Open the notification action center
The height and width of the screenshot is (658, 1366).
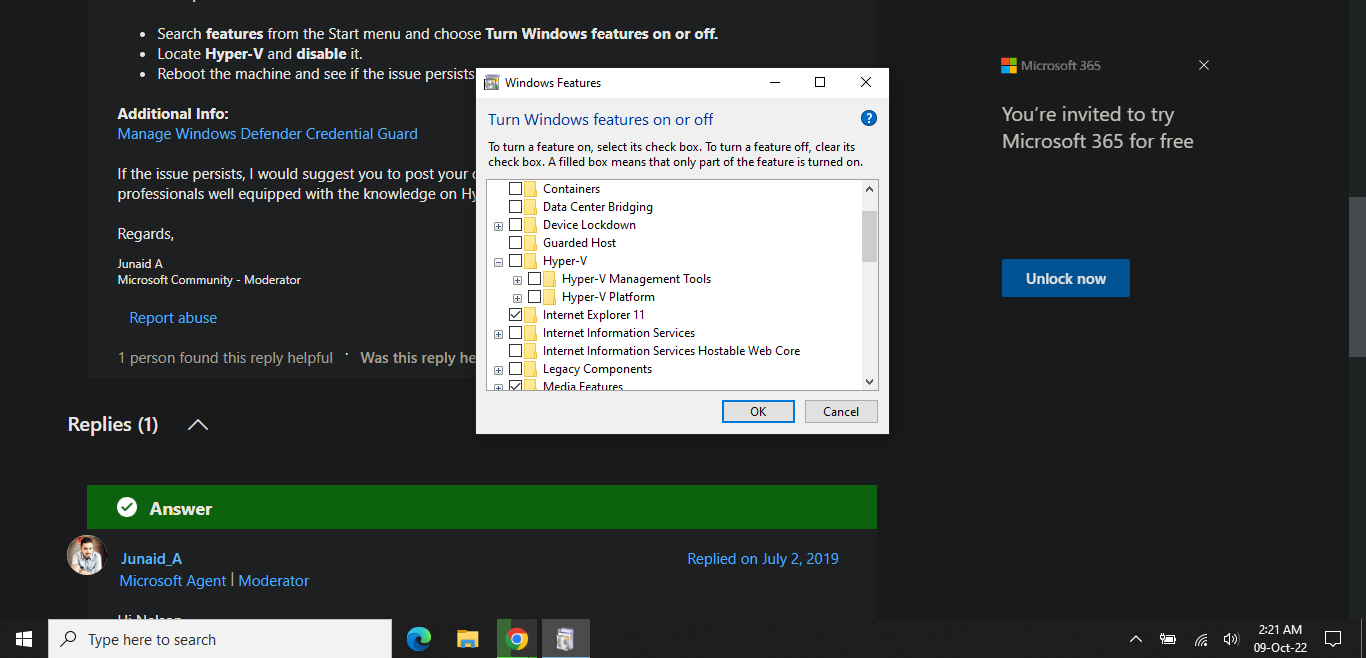click(x=1333, y=639)
